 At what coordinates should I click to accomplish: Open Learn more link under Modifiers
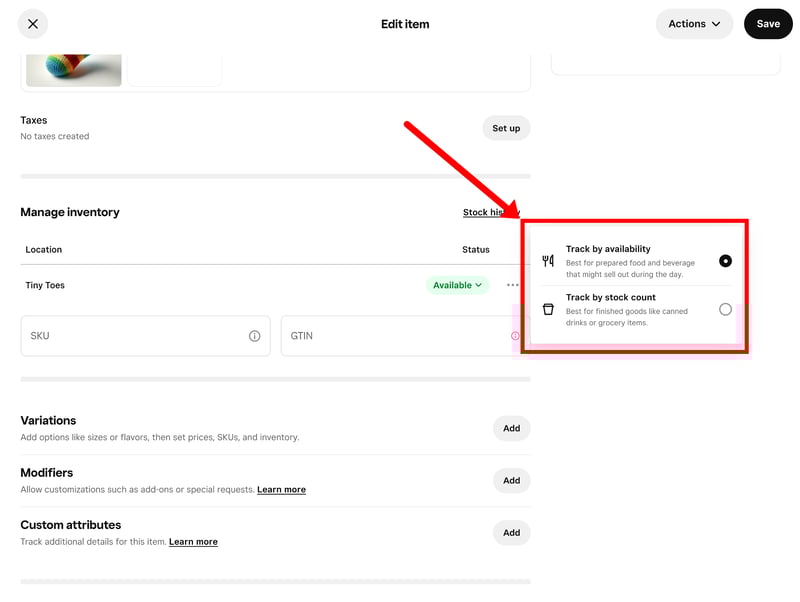(x=281, y=490)
